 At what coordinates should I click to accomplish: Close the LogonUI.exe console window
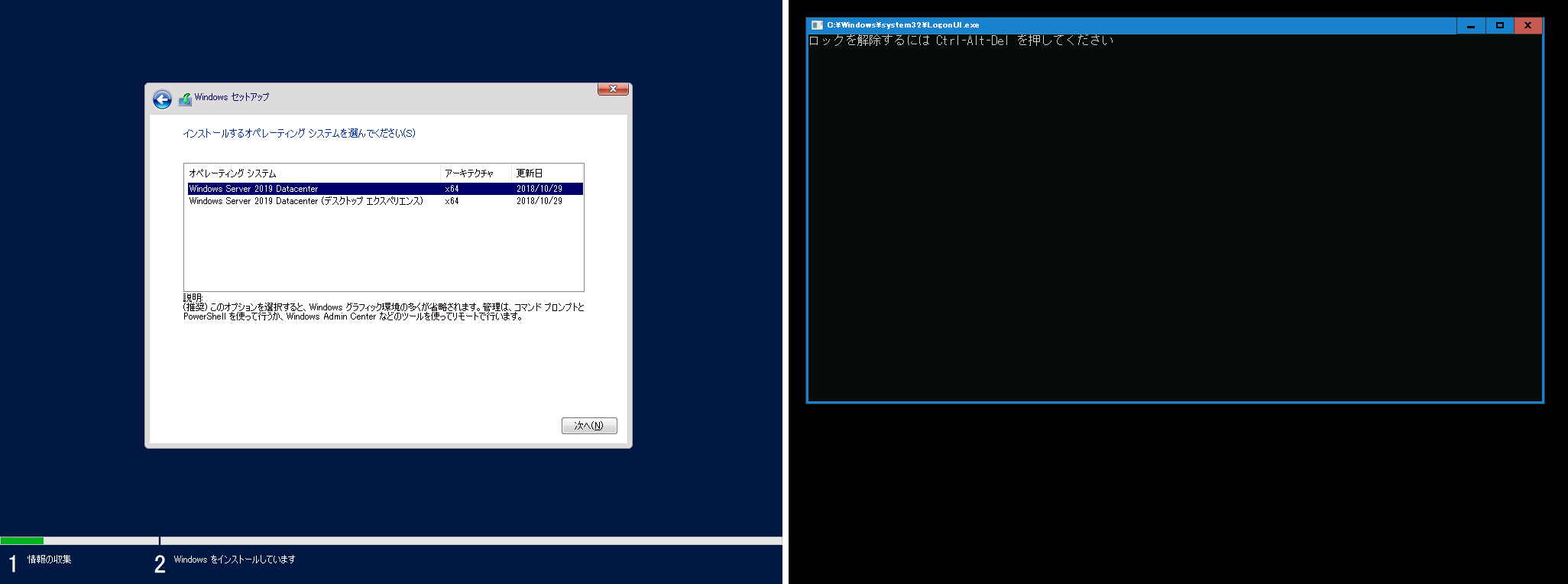click(1528, 26)
